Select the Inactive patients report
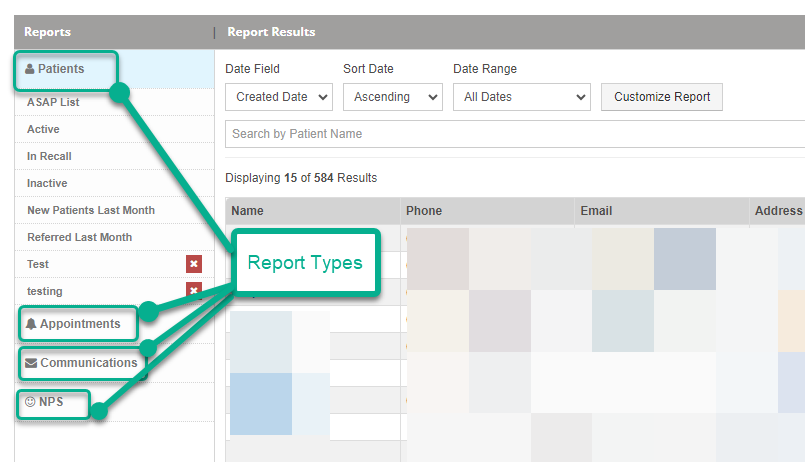The width and height of the screenshot is (805, 462). pyautogui.click(x=47, y=183)
